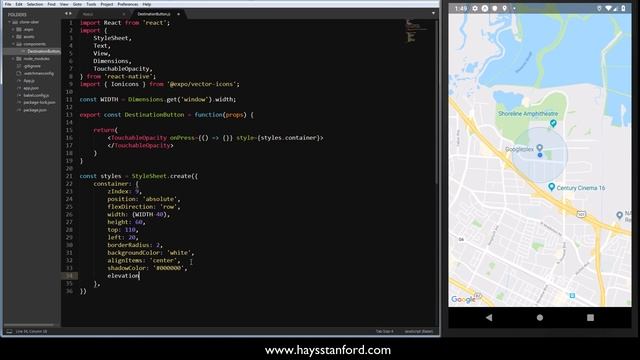Switch to the DestinationButton.js tab
The height and width of the screenshot is (360, 640).
click(154, 14)
